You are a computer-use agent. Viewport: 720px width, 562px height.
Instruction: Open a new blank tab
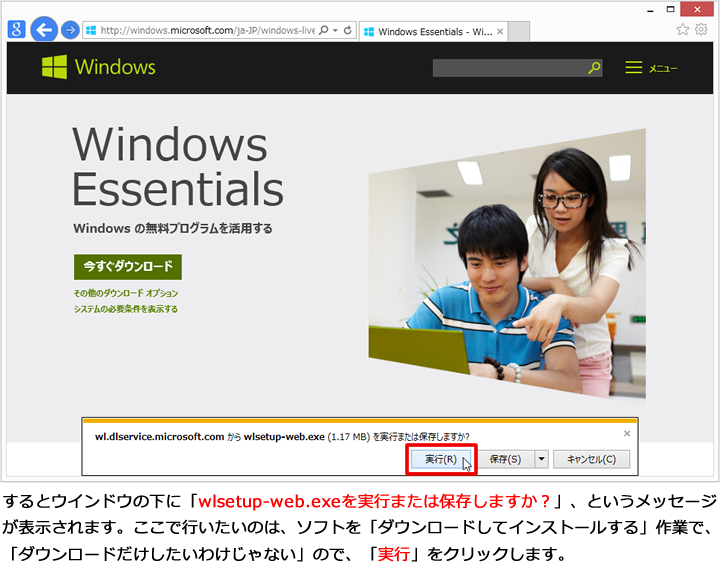point(519,32)
